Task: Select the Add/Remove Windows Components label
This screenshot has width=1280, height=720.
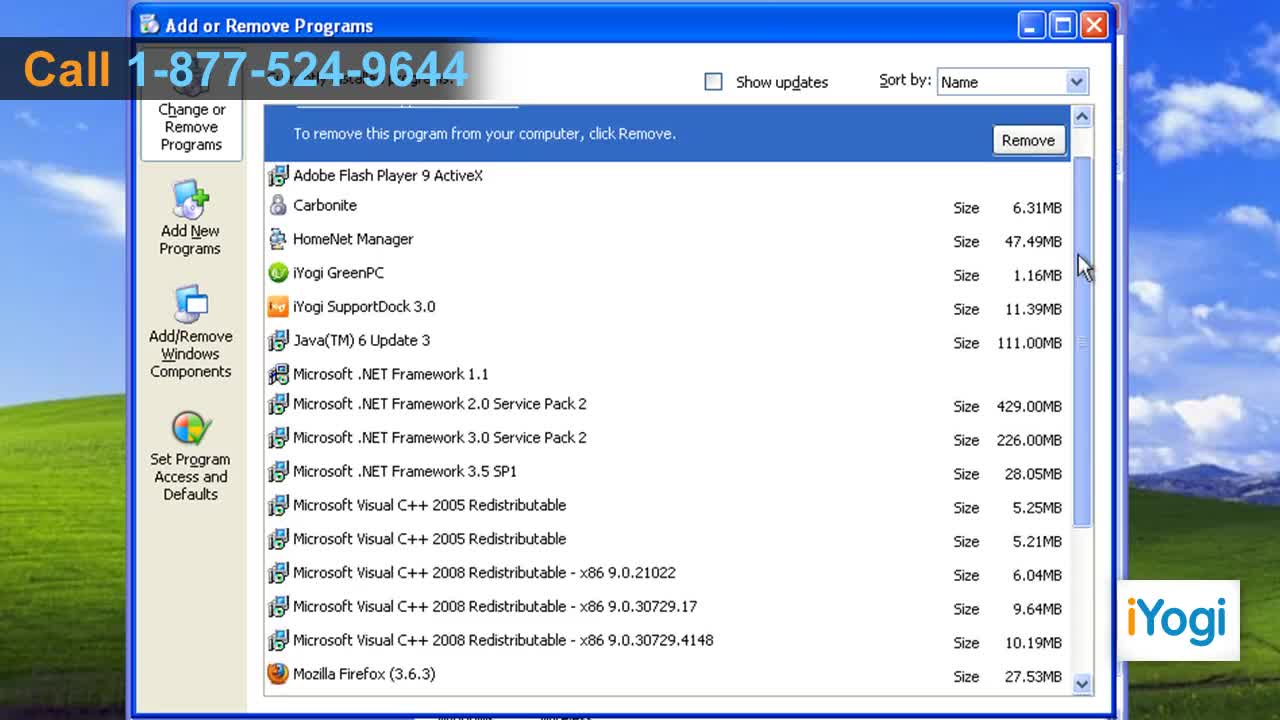Action: (190, 354)
